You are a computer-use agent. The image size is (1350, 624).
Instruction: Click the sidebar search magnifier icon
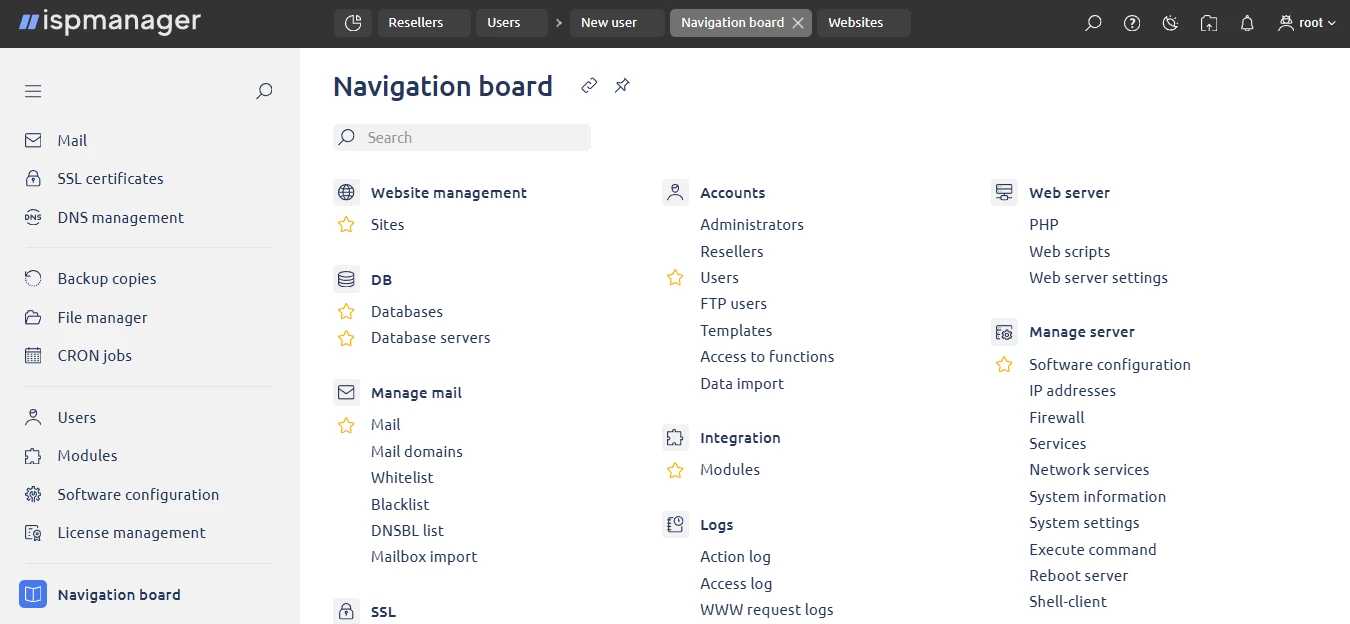pos(264,91)
